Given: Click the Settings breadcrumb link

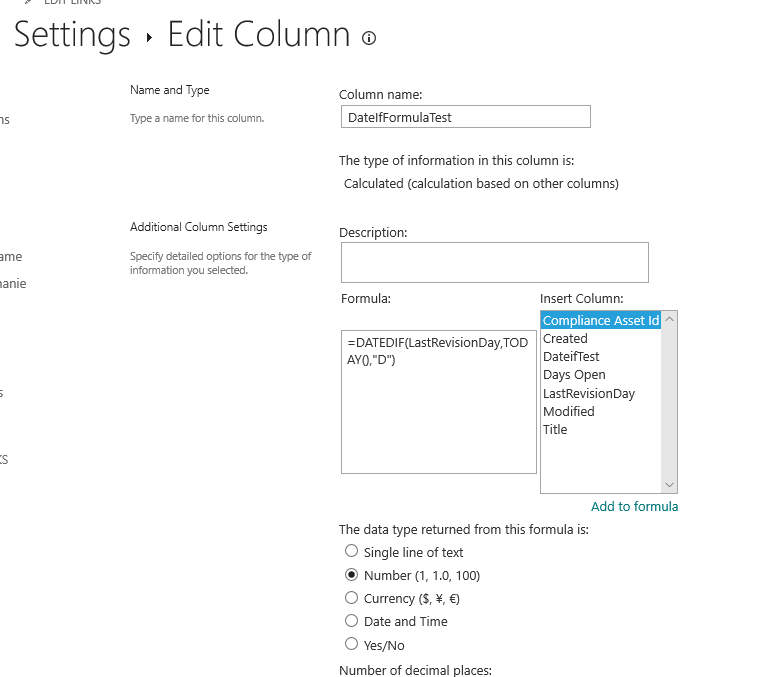Looking at the screenshot, I should [x=72, y=35].
